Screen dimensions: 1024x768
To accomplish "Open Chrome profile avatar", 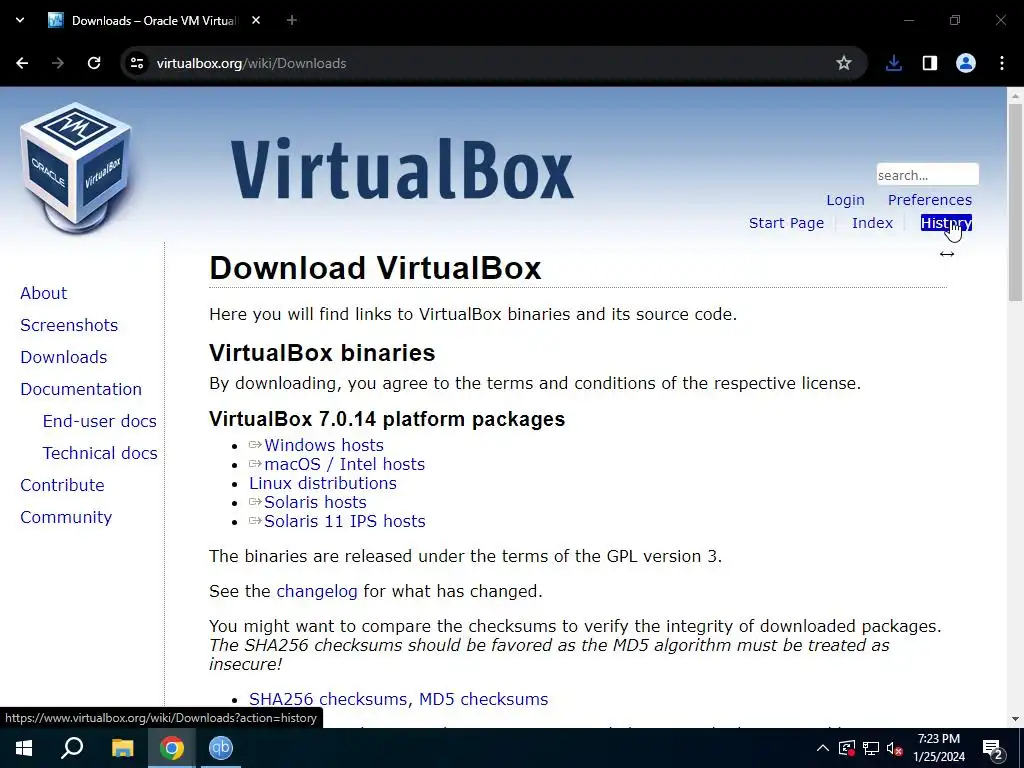I will 966,63.
